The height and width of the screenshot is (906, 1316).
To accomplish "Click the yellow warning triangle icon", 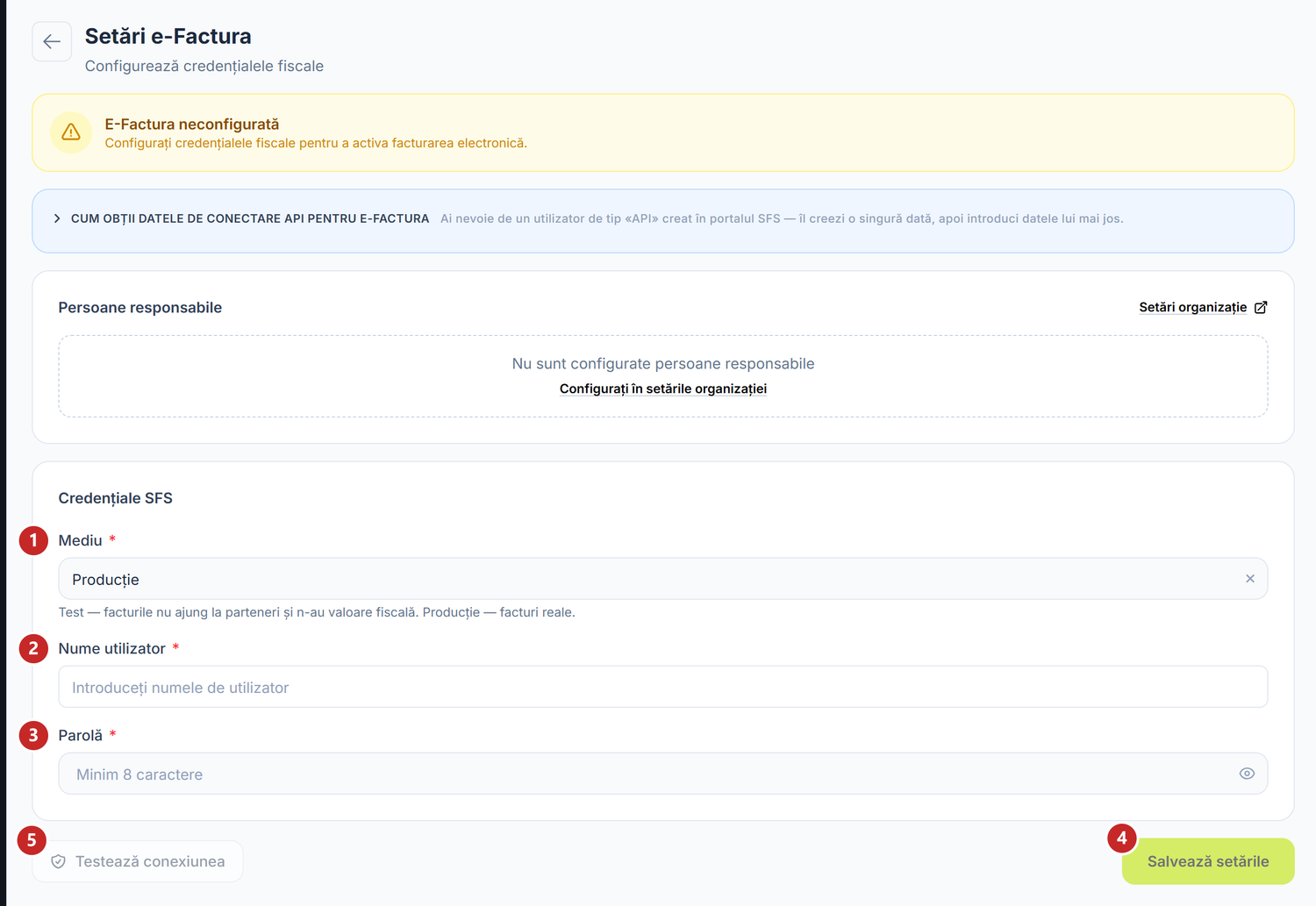I will (x=71, y=132).
